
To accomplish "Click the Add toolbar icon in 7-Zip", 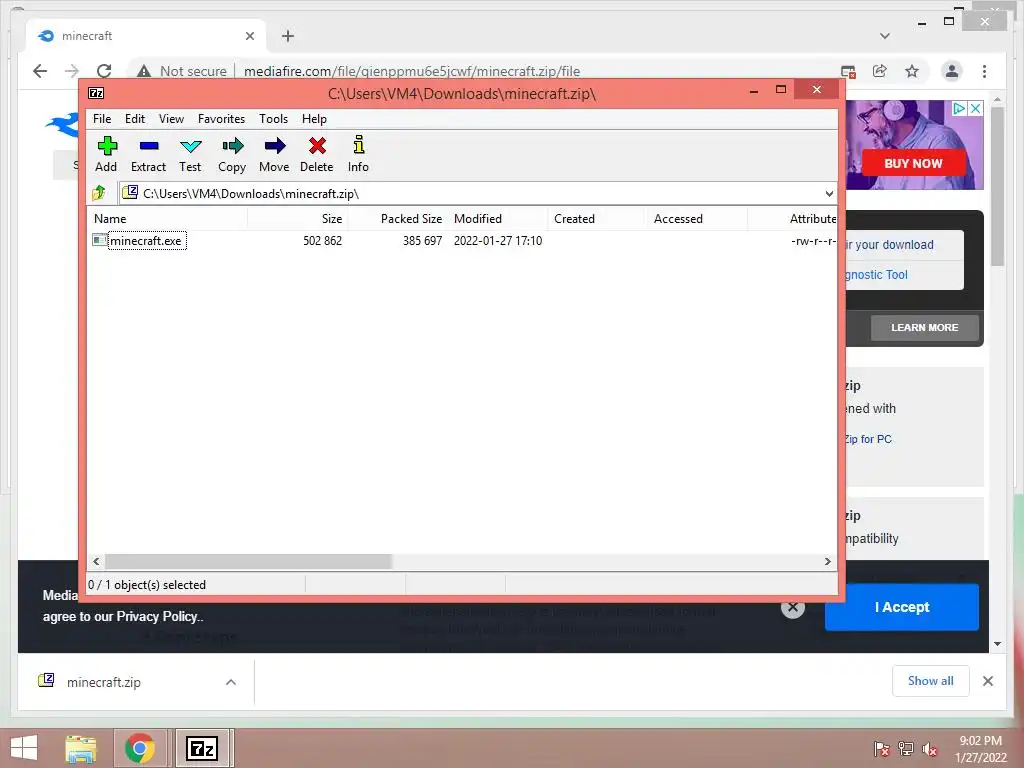I will click(x=107, y=146).
